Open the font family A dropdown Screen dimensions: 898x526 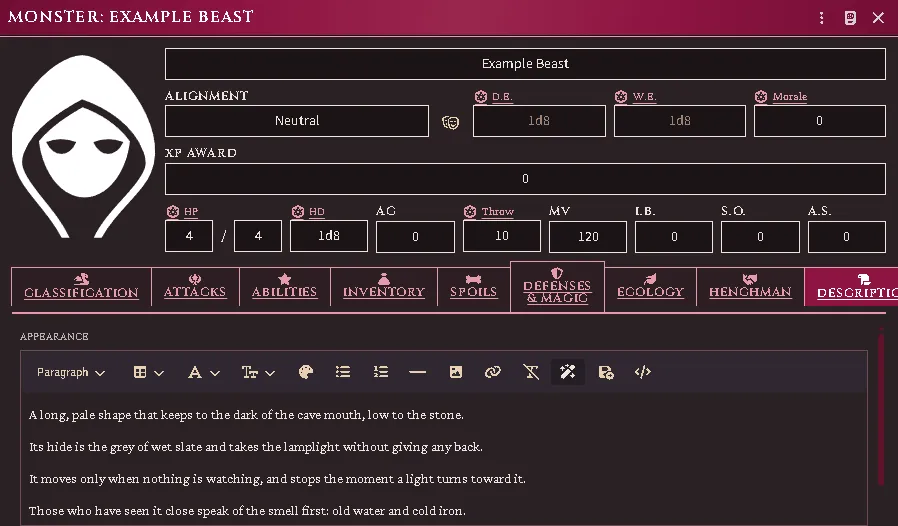pos(203,372)
